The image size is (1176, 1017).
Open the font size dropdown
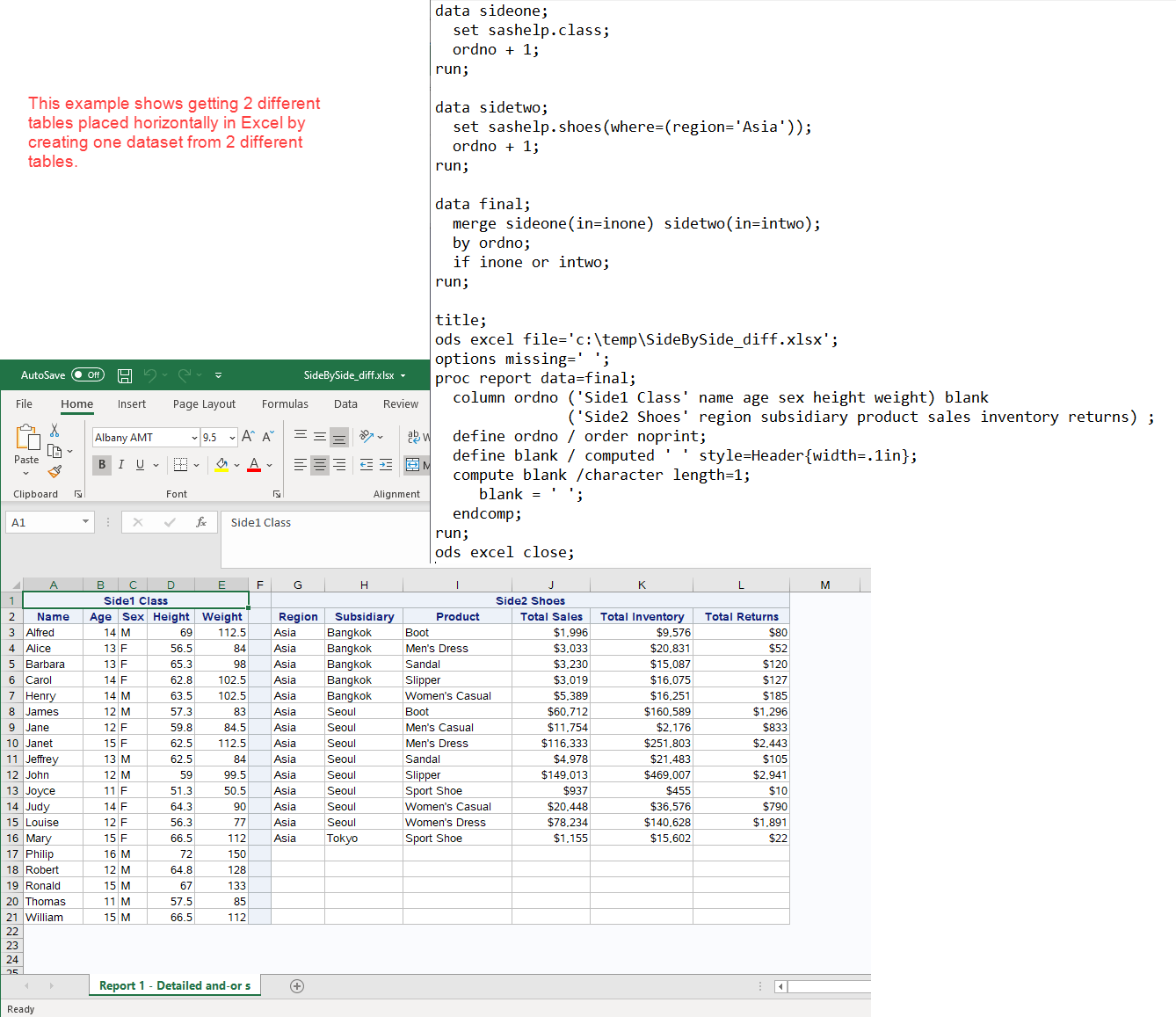pos(232,437)
